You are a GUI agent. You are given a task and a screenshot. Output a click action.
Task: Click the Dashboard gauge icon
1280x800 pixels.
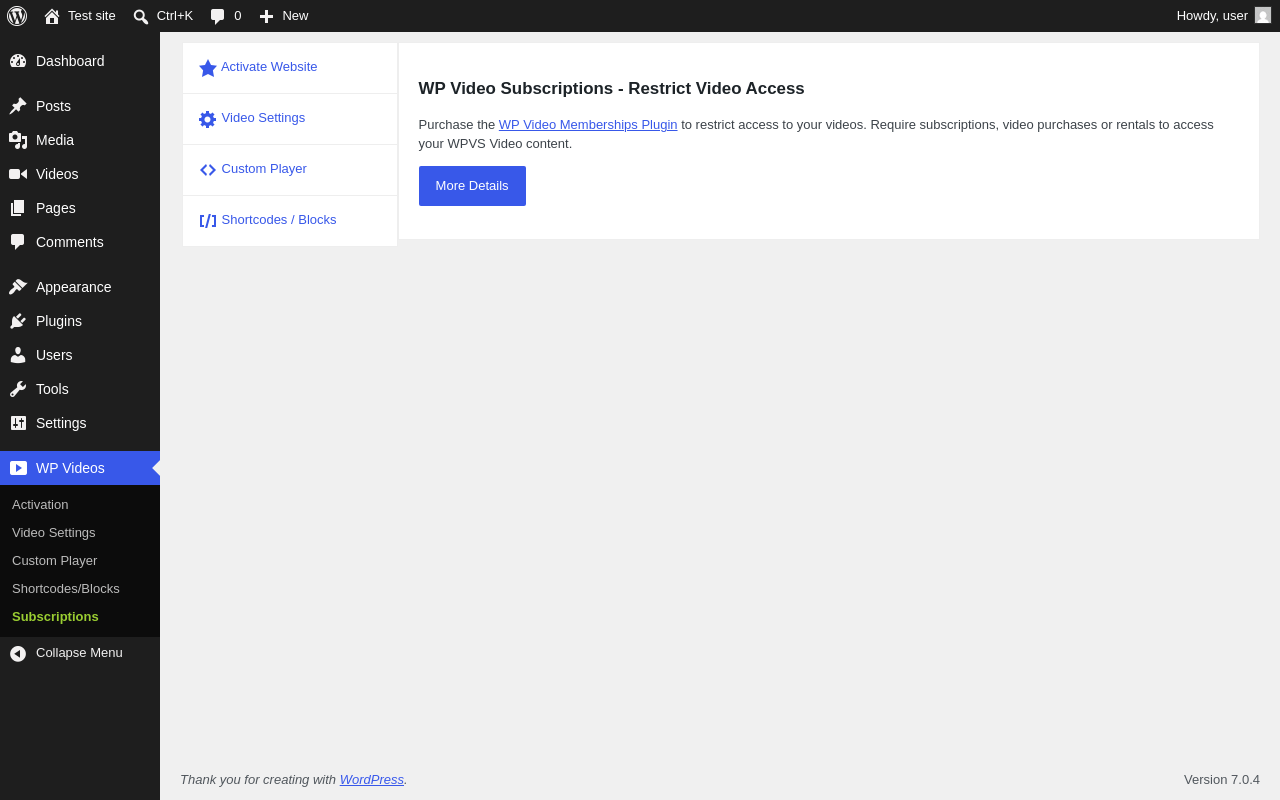tap(18, 61)
